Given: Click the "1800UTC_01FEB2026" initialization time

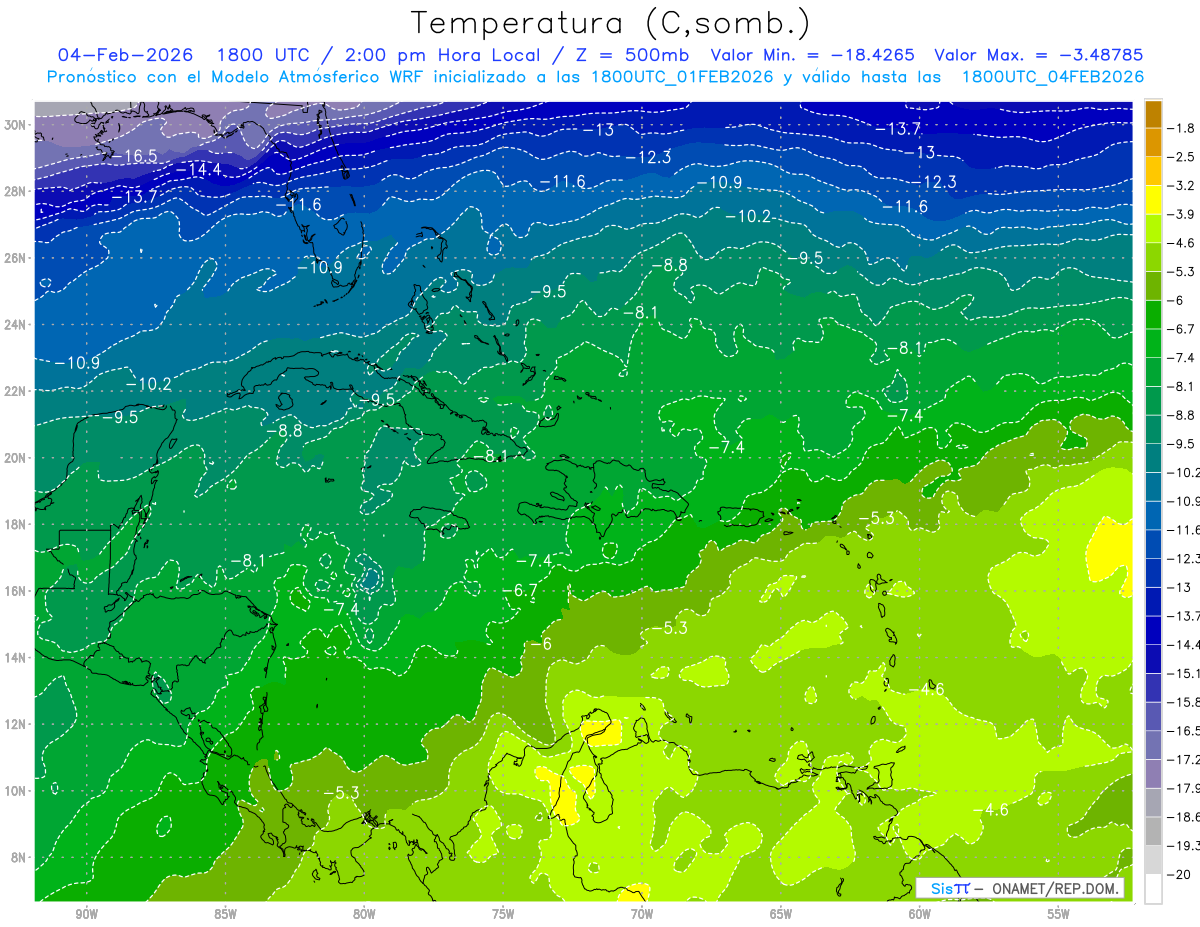Looking at the screenshot, I should (681, 77).
